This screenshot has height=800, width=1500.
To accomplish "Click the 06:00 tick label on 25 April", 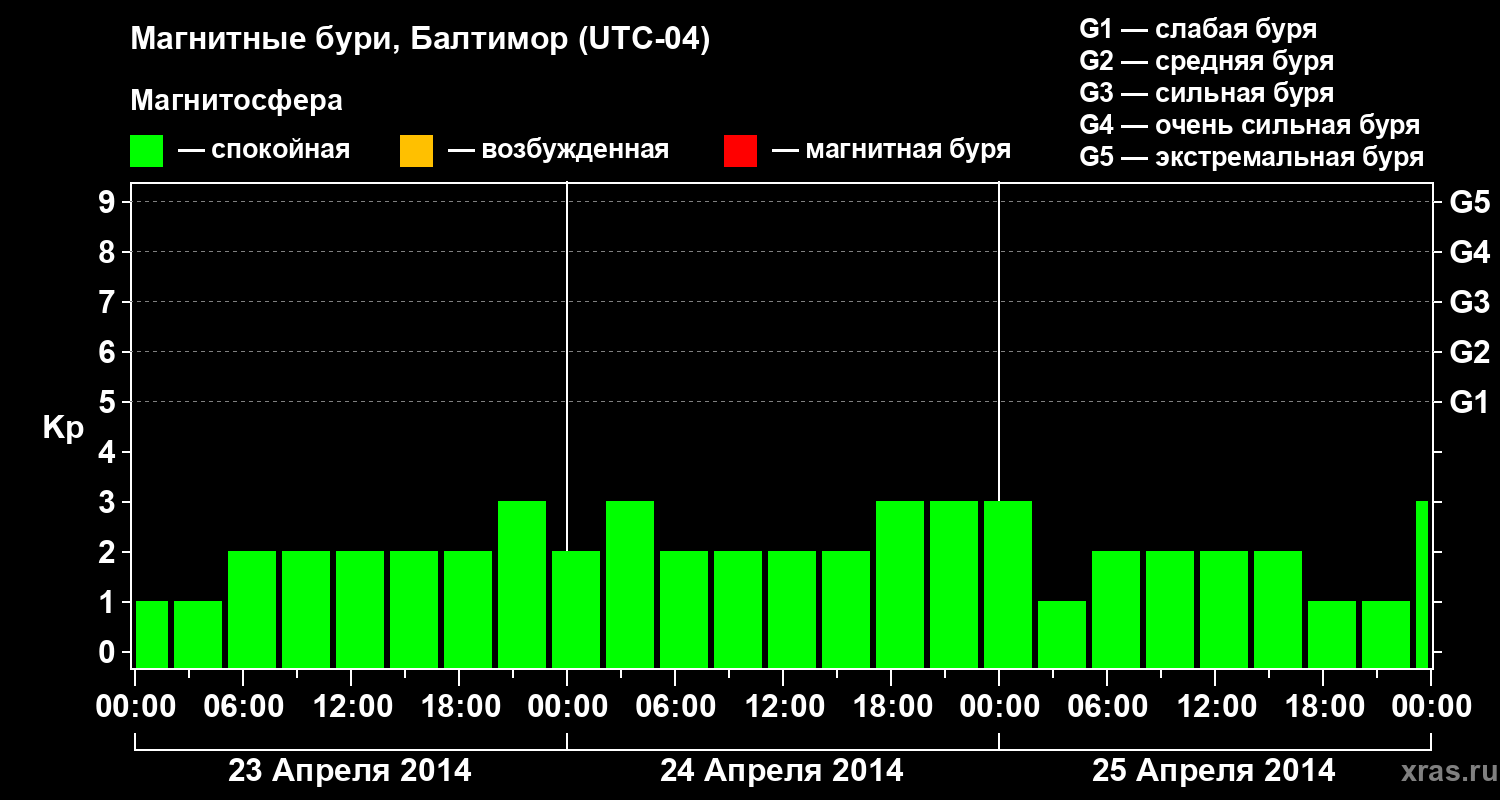I will pyautogui.click(x=1107, y=707).
